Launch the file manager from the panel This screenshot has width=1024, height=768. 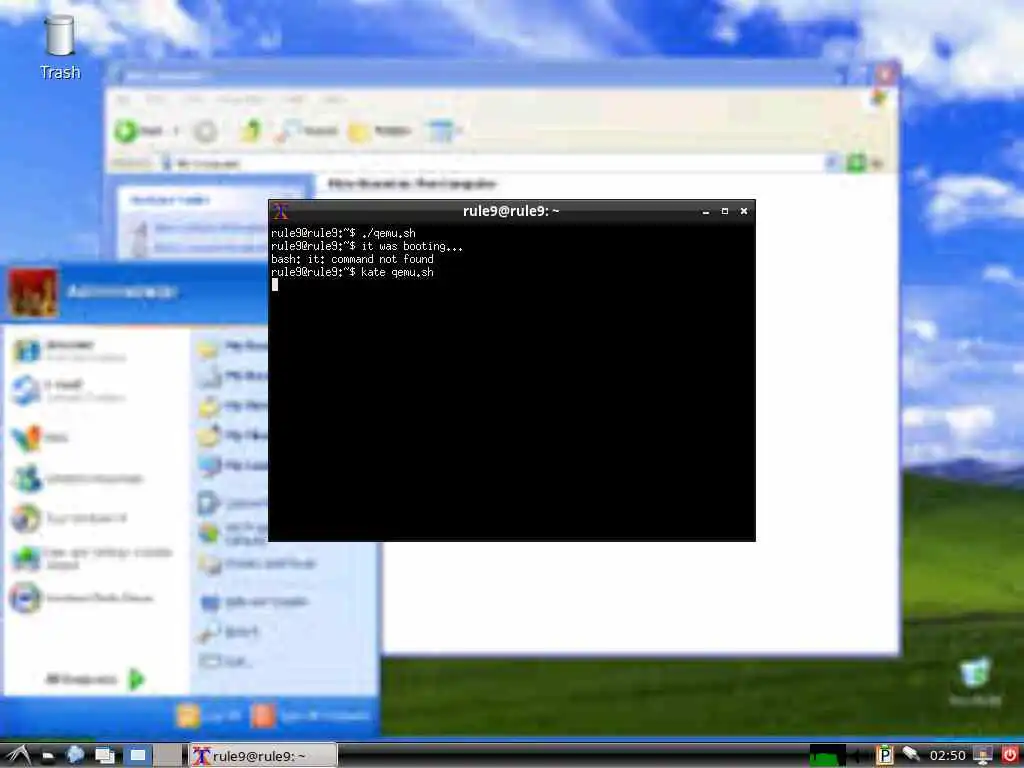point(48,757)
